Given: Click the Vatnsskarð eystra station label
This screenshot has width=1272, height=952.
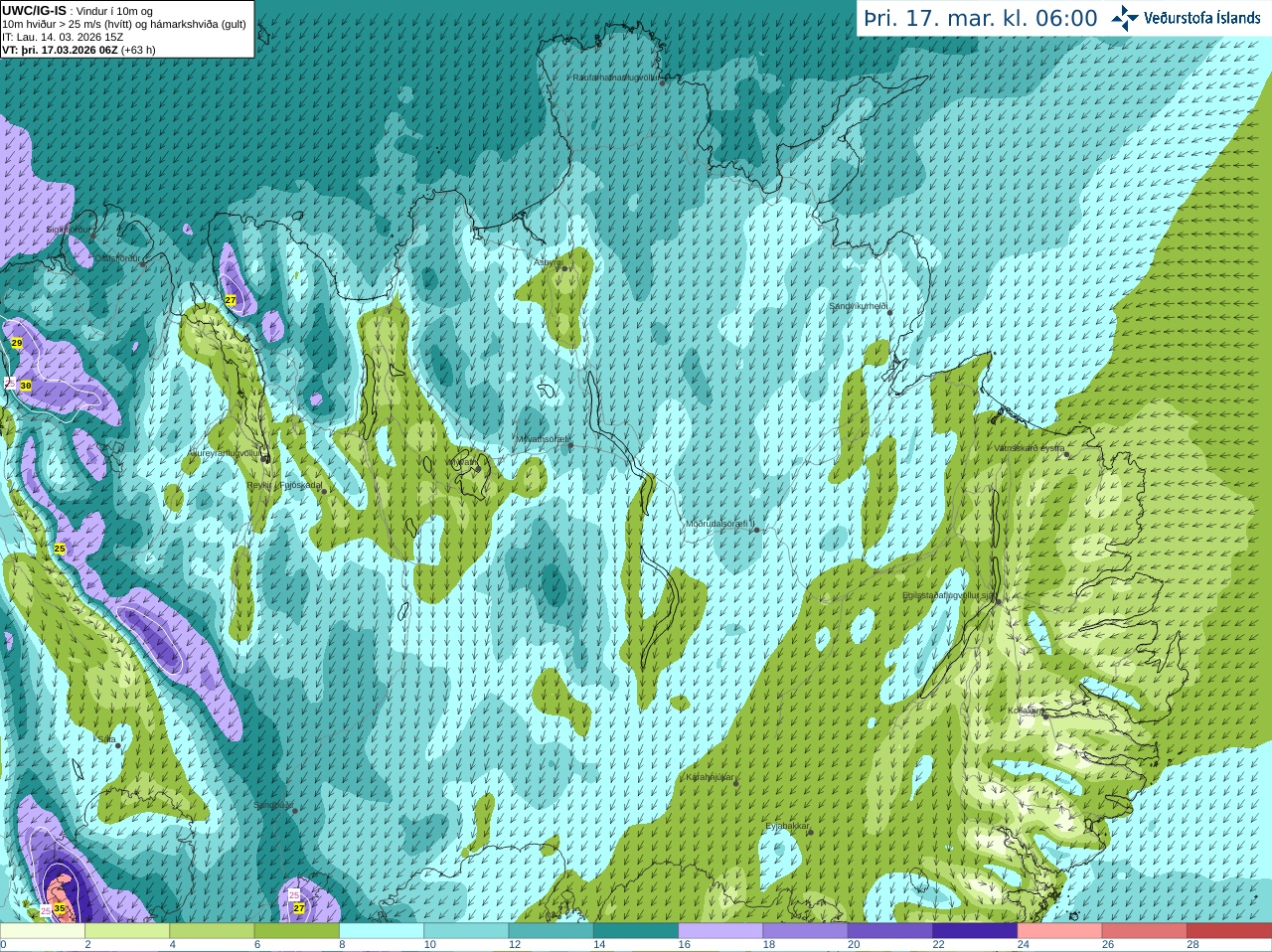Looking at the screenshot, I should tap(1030, 448).
